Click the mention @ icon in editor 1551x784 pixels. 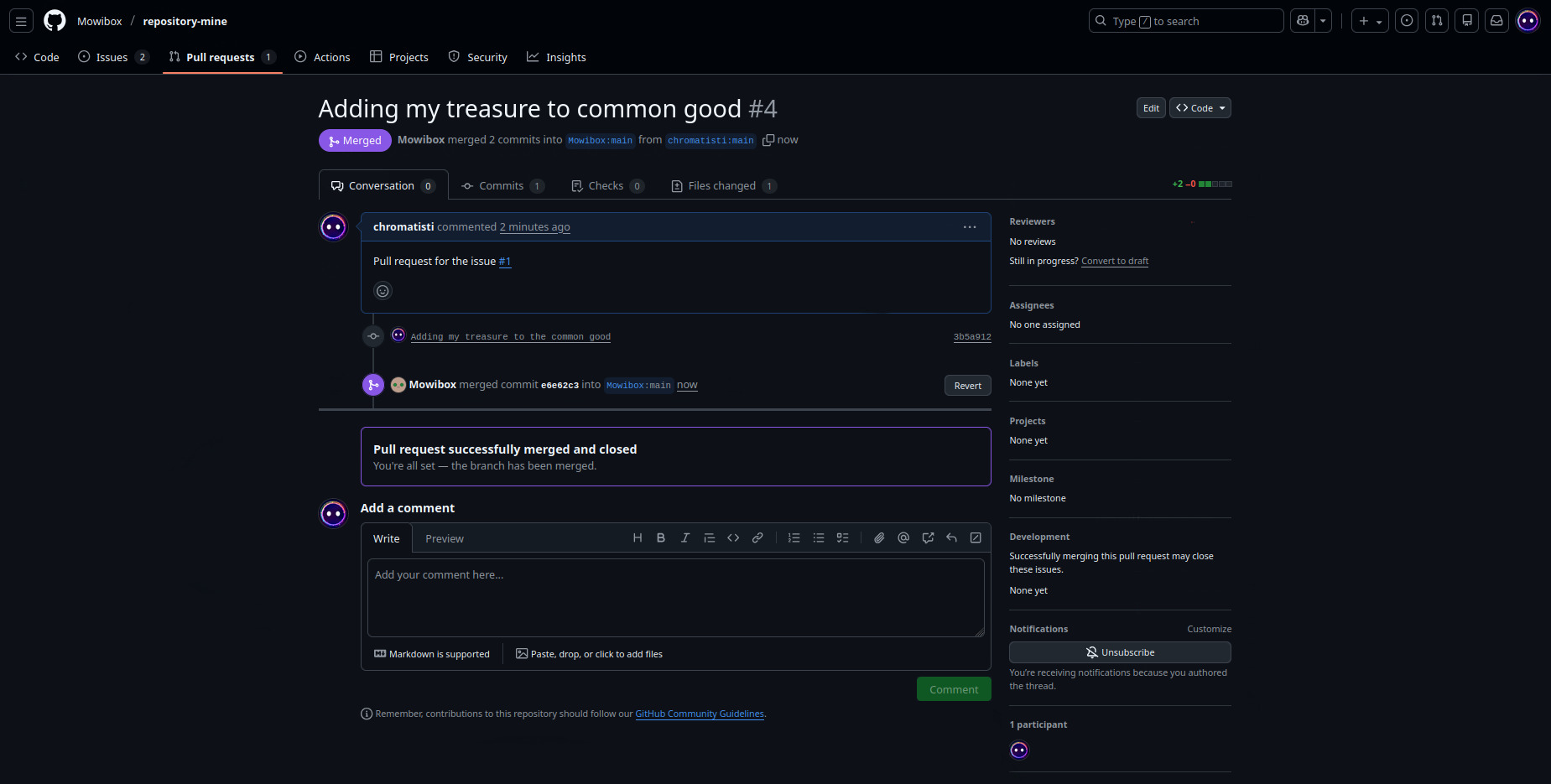[x=903, y=538]
